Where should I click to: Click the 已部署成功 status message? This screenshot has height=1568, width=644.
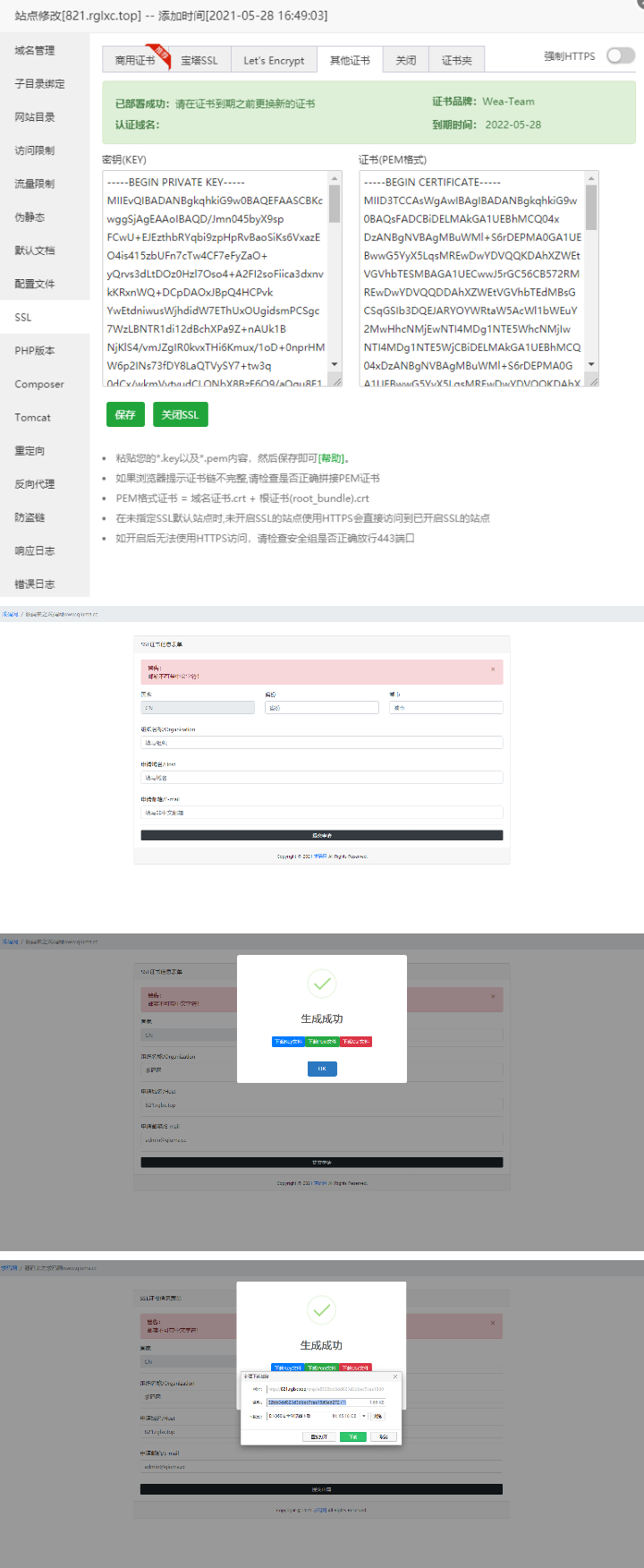[x=215, y=104]
